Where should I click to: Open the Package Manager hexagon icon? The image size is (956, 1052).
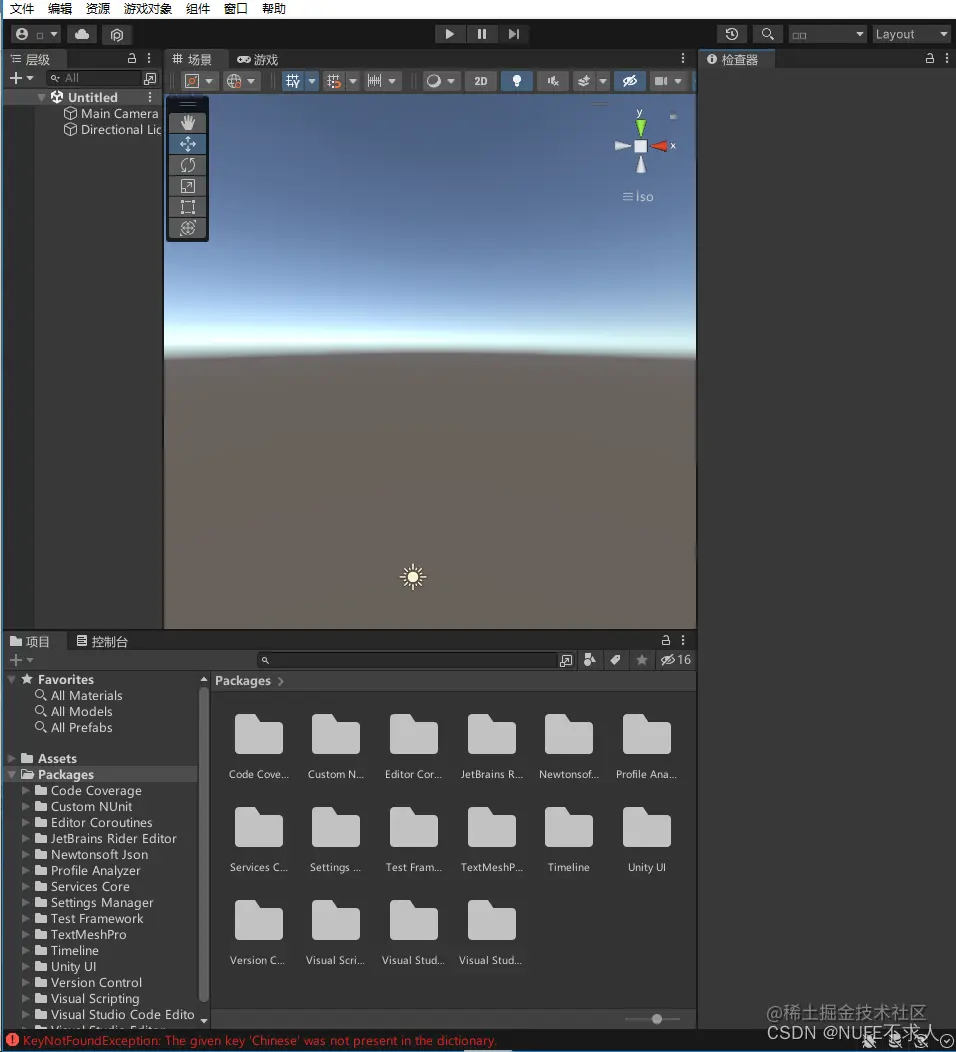pos(117,34)
